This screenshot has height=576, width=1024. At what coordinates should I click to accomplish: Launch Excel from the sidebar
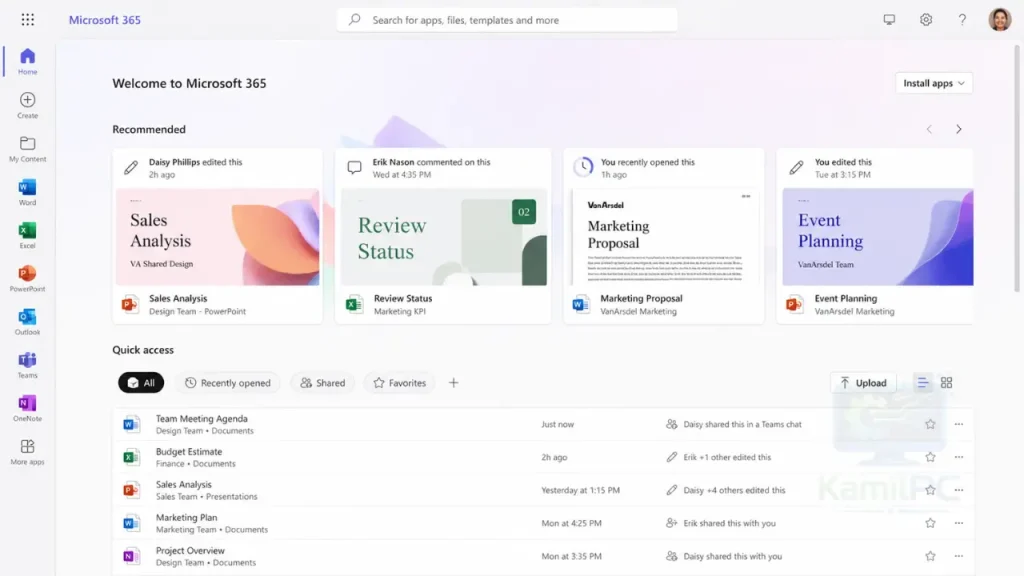point(27,235)
